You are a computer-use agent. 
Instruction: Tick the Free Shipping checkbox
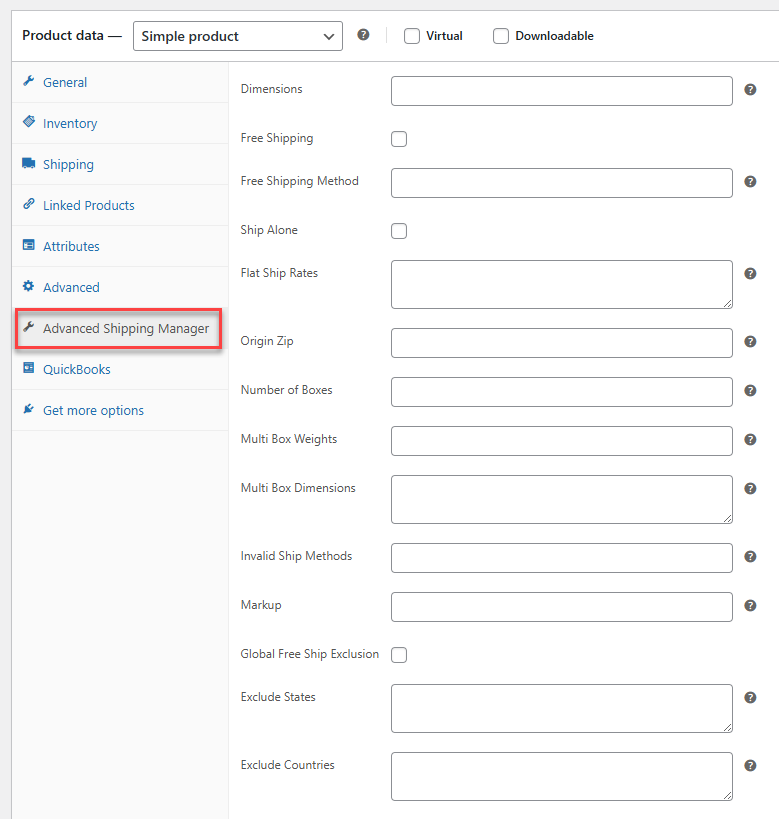click(399, 139)
